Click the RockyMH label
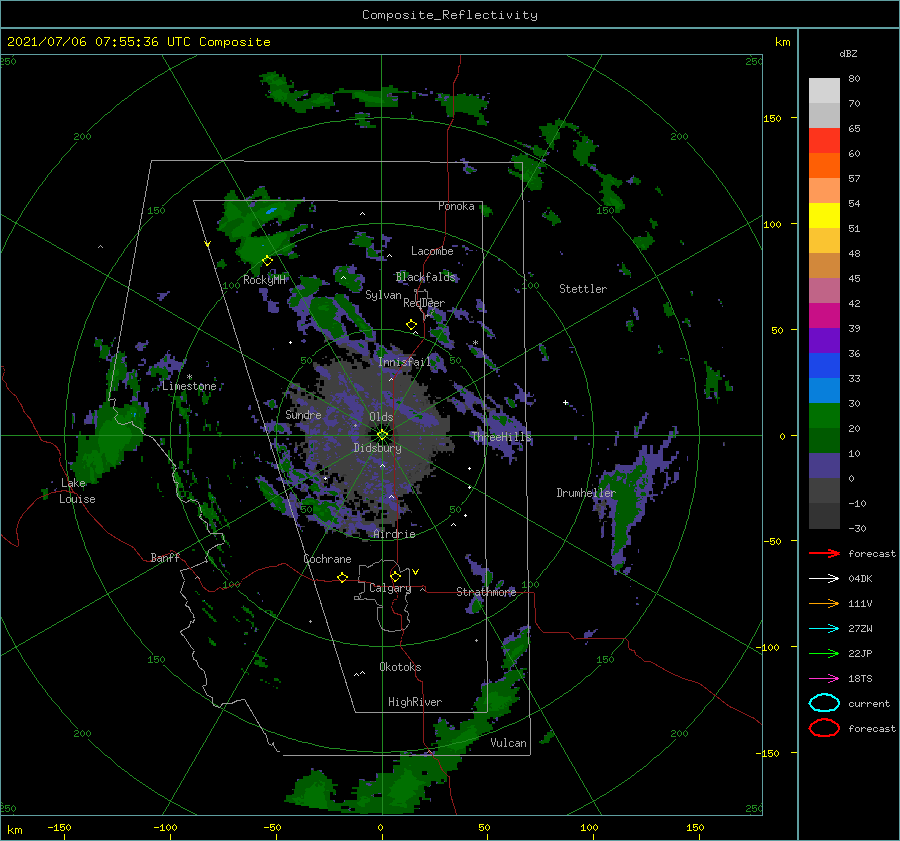Screen dimensions: 900x841 click(264, 280)
